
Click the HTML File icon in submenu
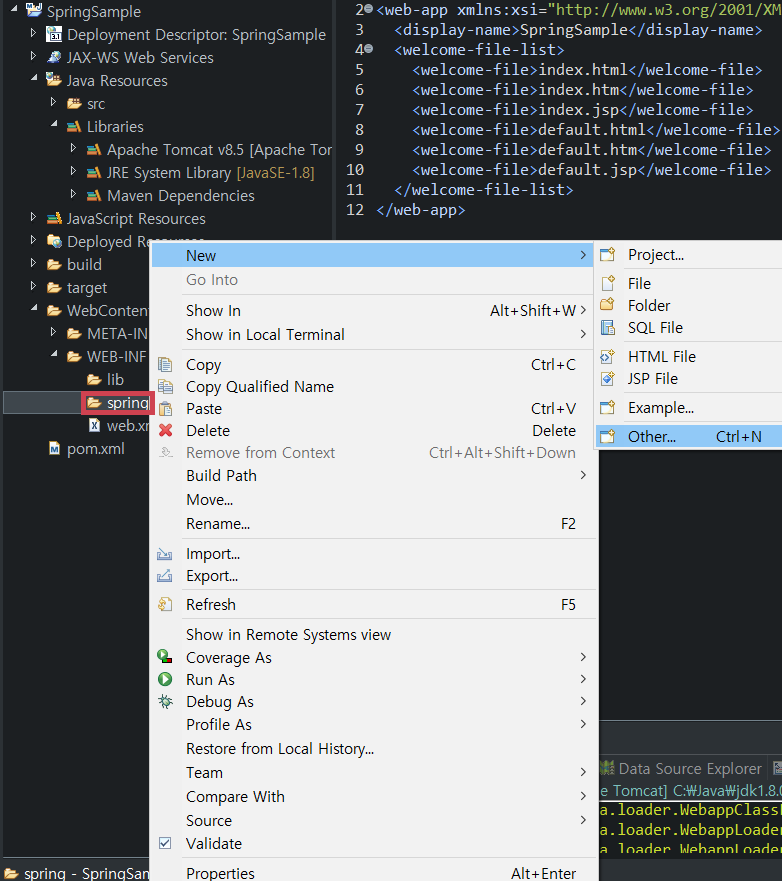(x=607, y=356)
